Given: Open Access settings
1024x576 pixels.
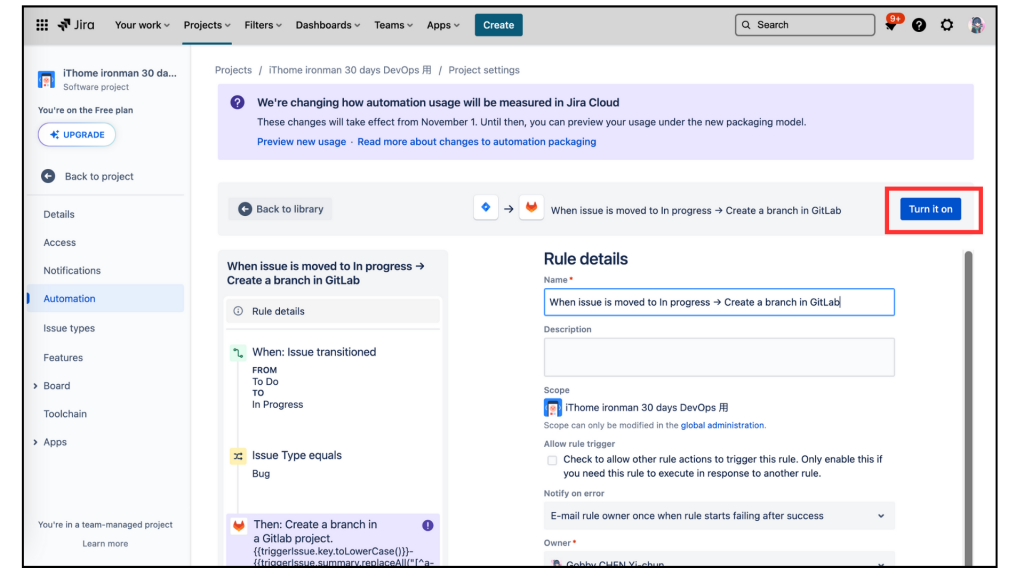Looking at the screenshot, I should click(x=59, y=242).
